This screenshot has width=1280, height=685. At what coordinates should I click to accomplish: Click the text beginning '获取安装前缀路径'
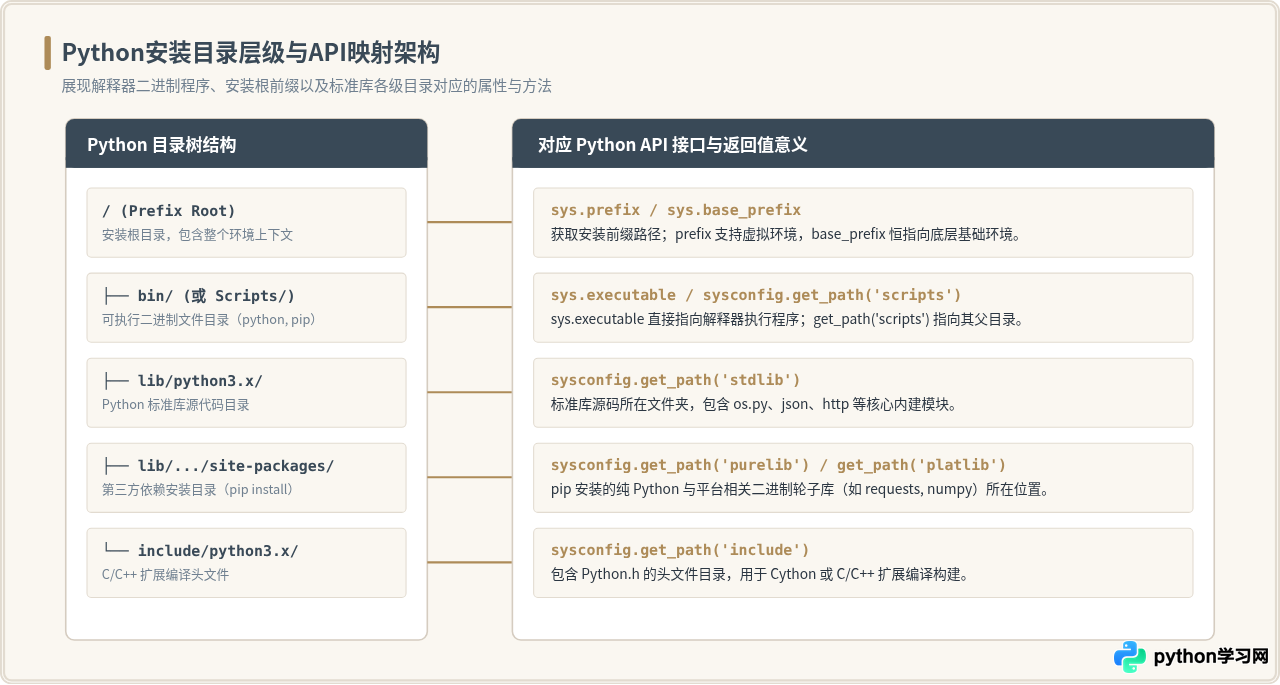coord(786,235)
